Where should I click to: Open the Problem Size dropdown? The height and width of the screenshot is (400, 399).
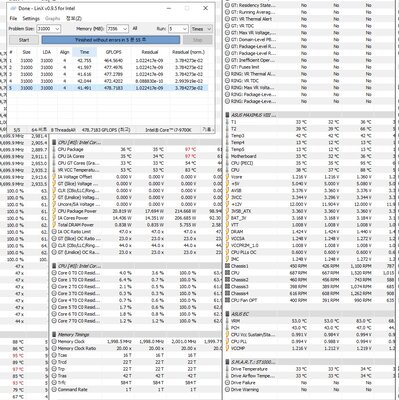pos(49,29)
